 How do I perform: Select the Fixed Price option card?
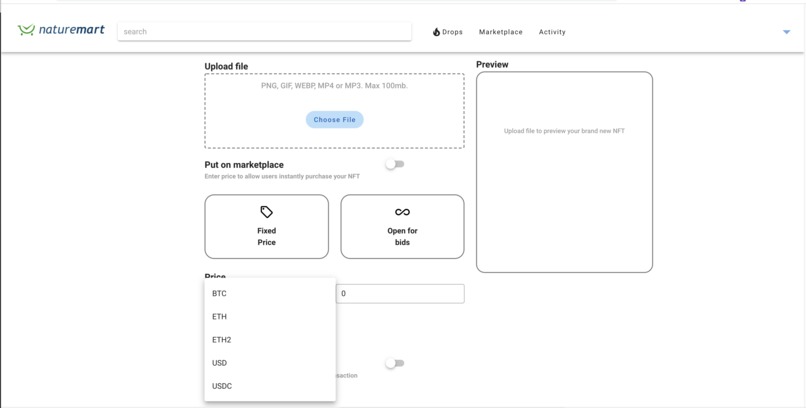pos(266,227)
